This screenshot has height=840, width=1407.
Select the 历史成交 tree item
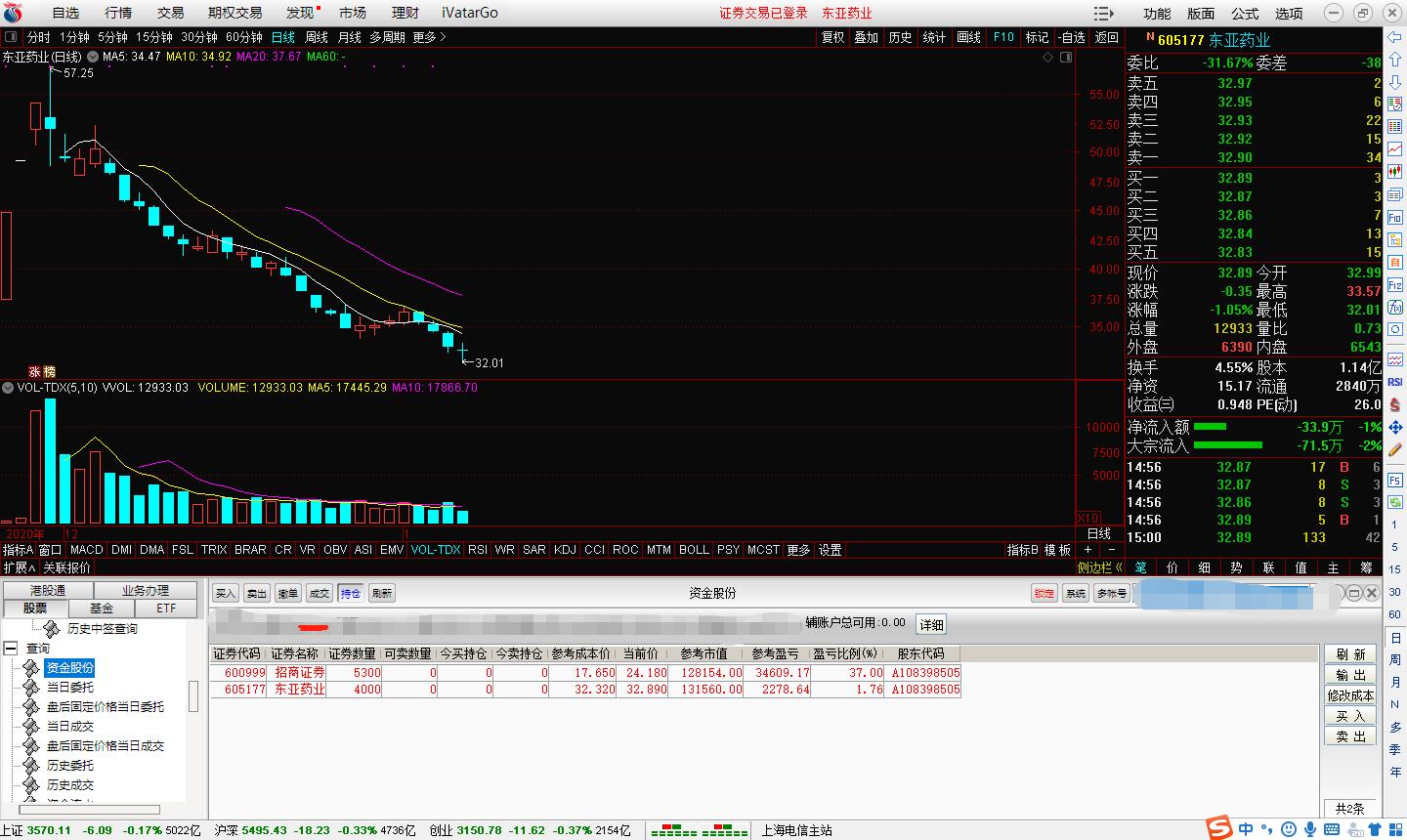pos(70,784)
